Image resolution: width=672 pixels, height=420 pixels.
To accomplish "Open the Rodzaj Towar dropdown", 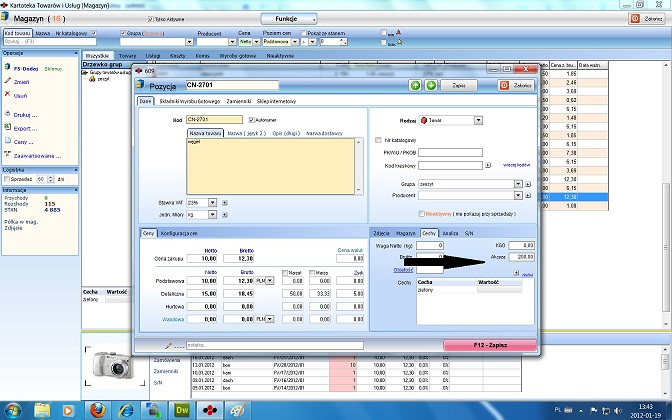I will (x=478, y=120).
